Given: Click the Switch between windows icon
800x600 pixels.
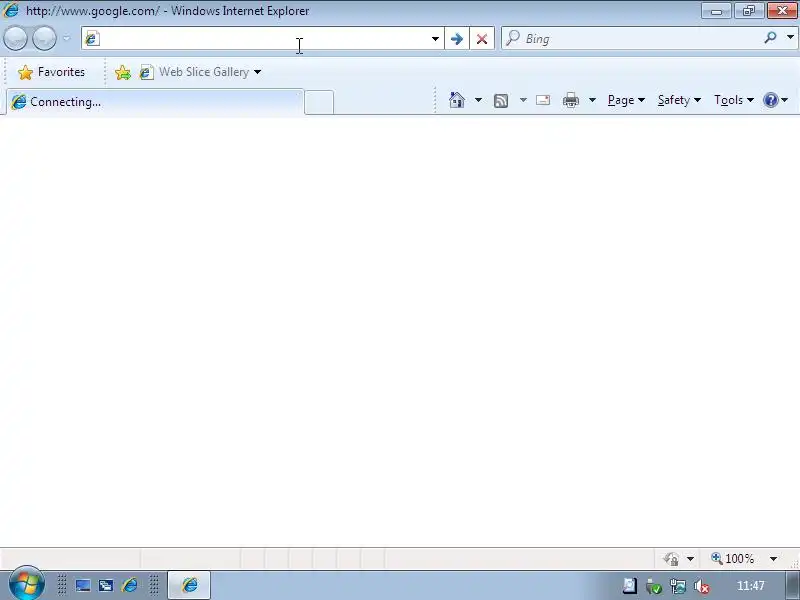Looking at the screenshot, I should [106, 585].
